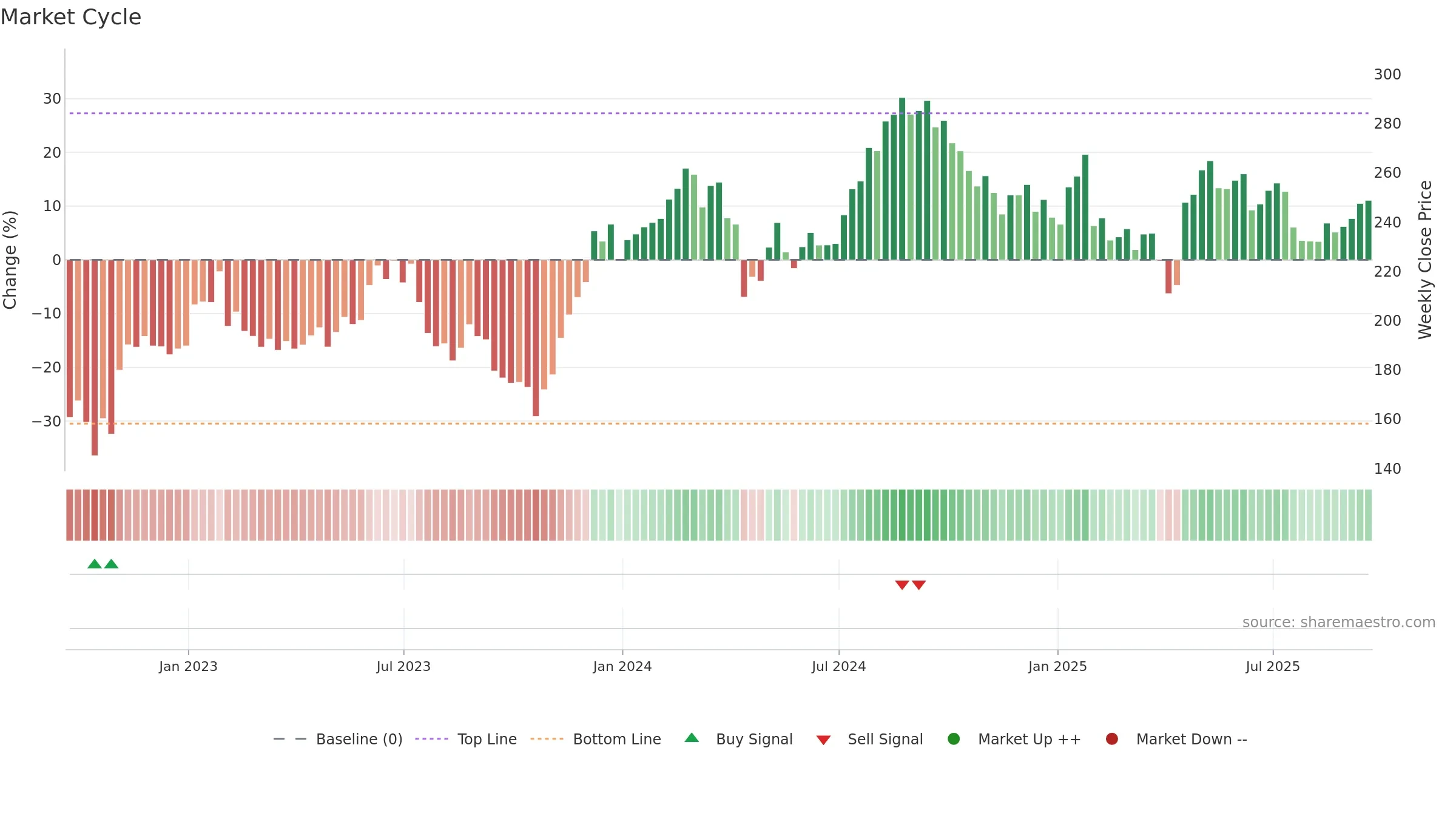Viewport: 1456px width, 819px height.
Task: Click the Weekly Close Price axis title
Action: 1425,260
